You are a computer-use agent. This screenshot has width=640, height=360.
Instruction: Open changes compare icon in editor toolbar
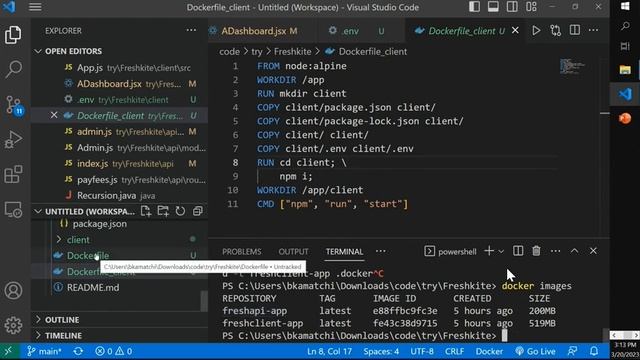point(556,31)
